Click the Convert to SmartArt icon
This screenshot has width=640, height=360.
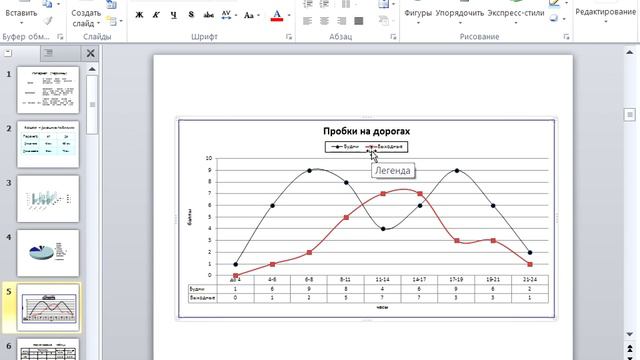click(x=383, y=20)
